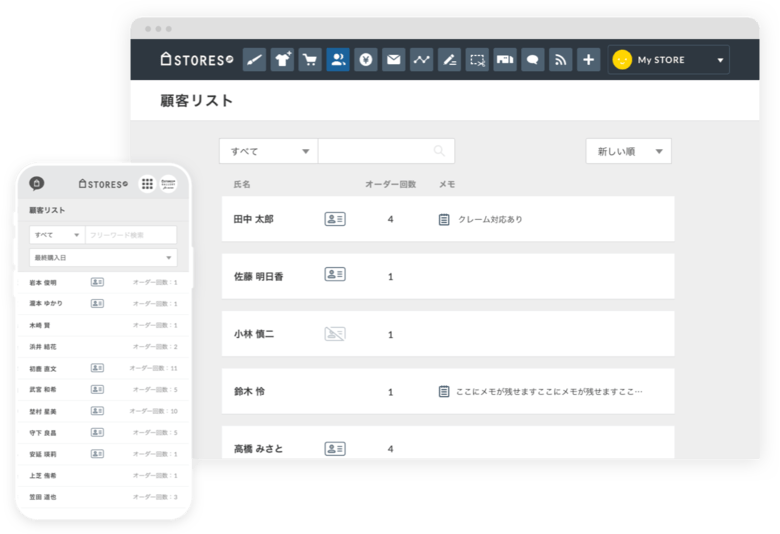Expand the 新しい順 sort dropdown

coord(629,151)
